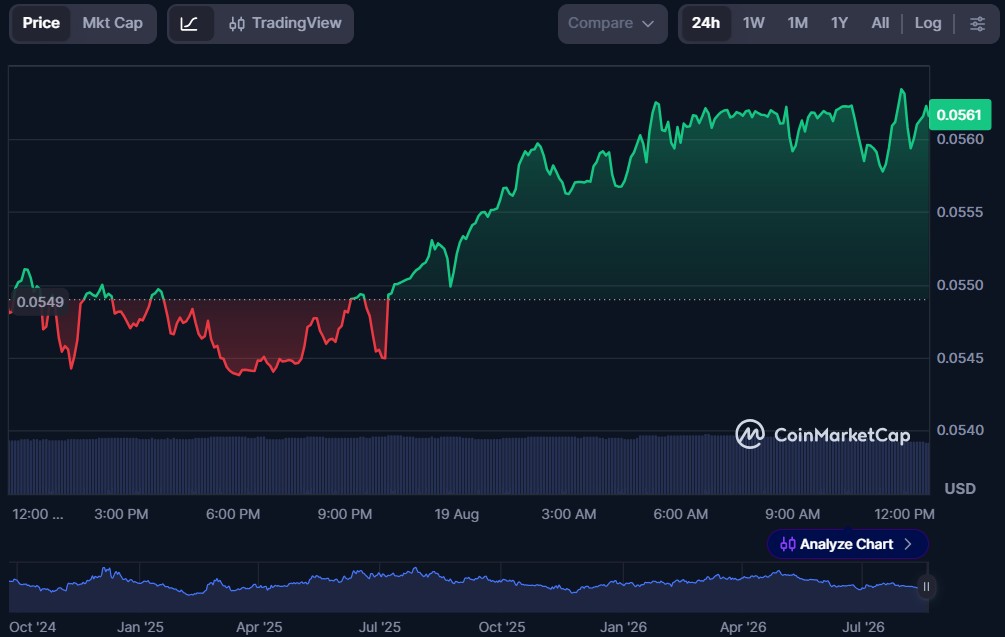Image resolution: width=1005 pixels, height=637 pixels.
Task: Click Oct '25 on the range navigator
Action: (502, 627)
